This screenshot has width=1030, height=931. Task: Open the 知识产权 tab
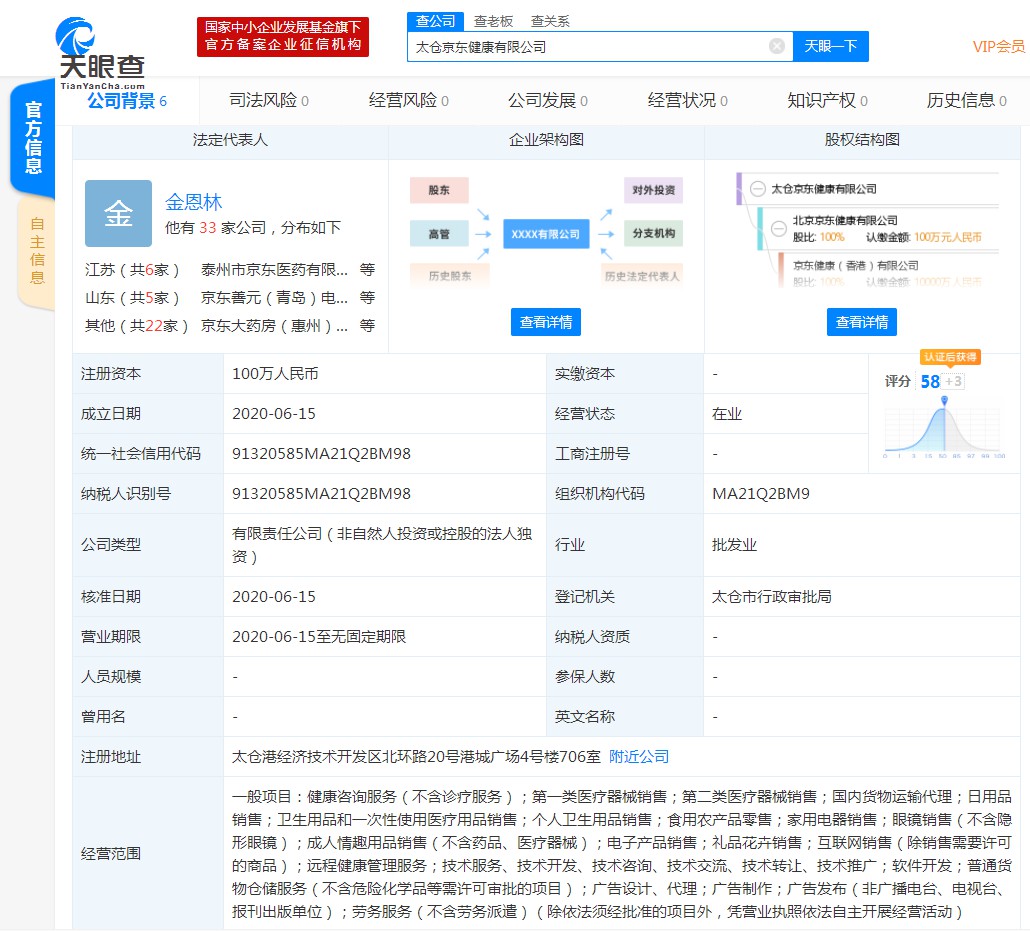pos(827,101)
